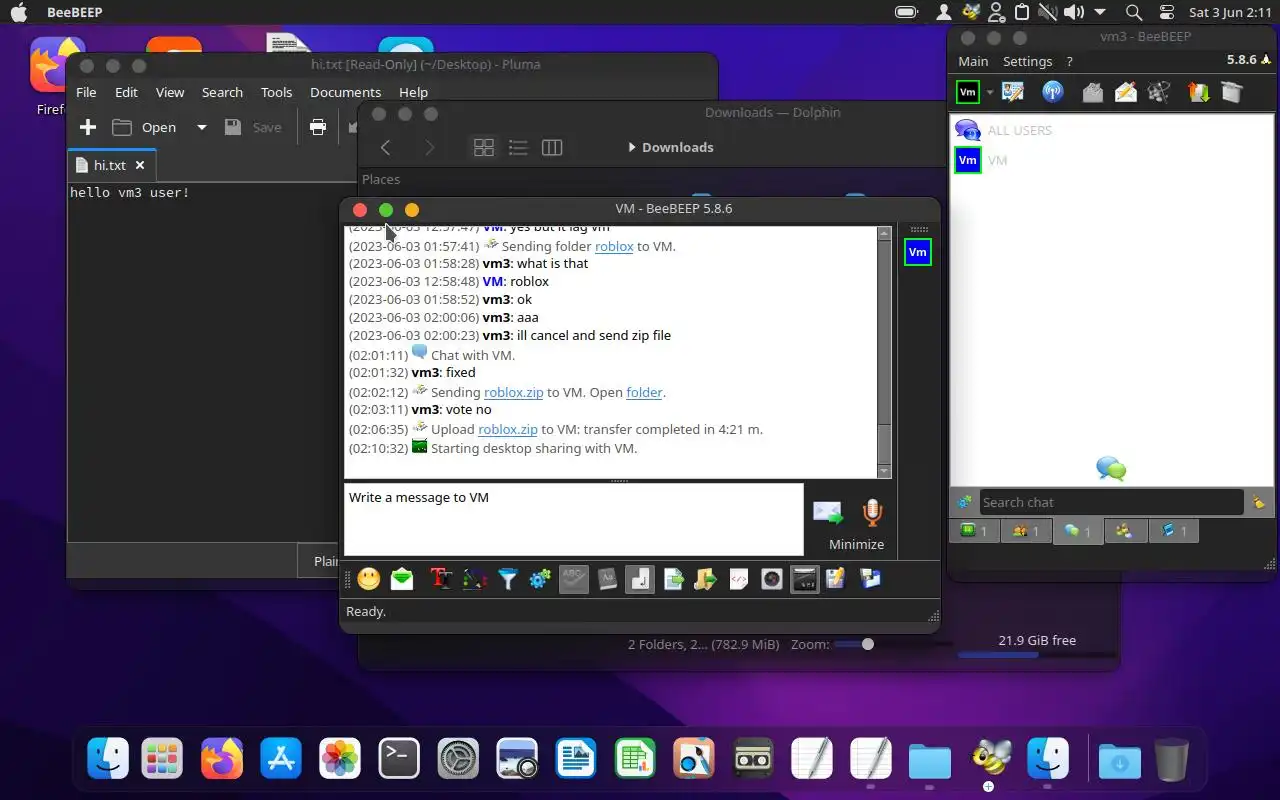Open the BeeBEEP bee icon in the dock
Screen dimensions: 1280x800
(x=989, y=760)
